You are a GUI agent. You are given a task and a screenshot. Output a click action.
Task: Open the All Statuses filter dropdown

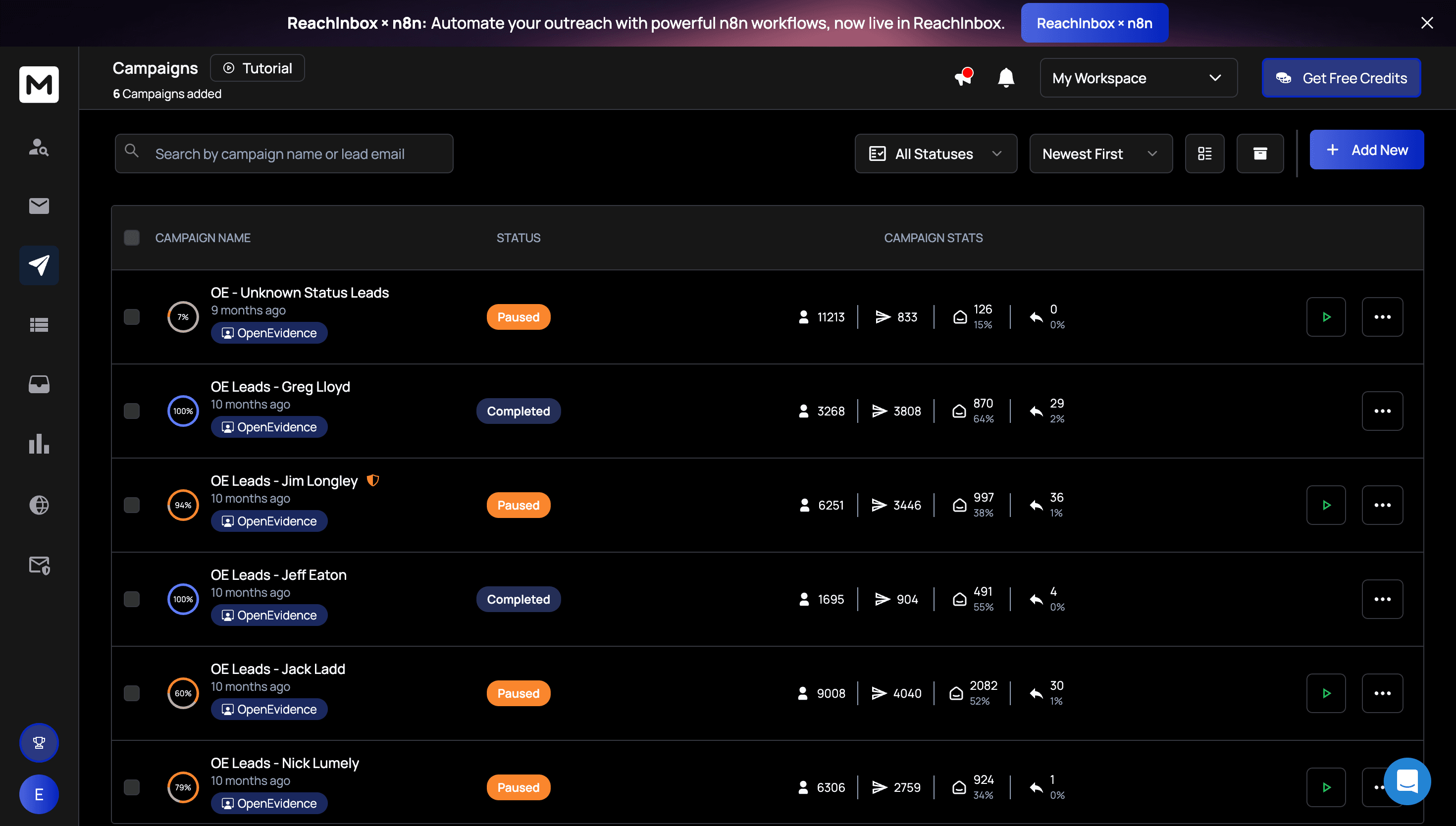tap(936, 153)
